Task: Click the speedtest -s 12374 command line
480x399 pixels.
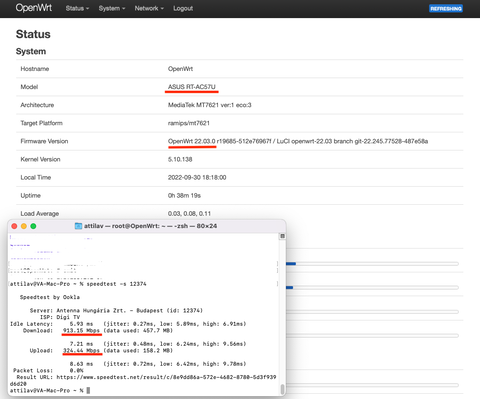Action: (x=78, y=284)
